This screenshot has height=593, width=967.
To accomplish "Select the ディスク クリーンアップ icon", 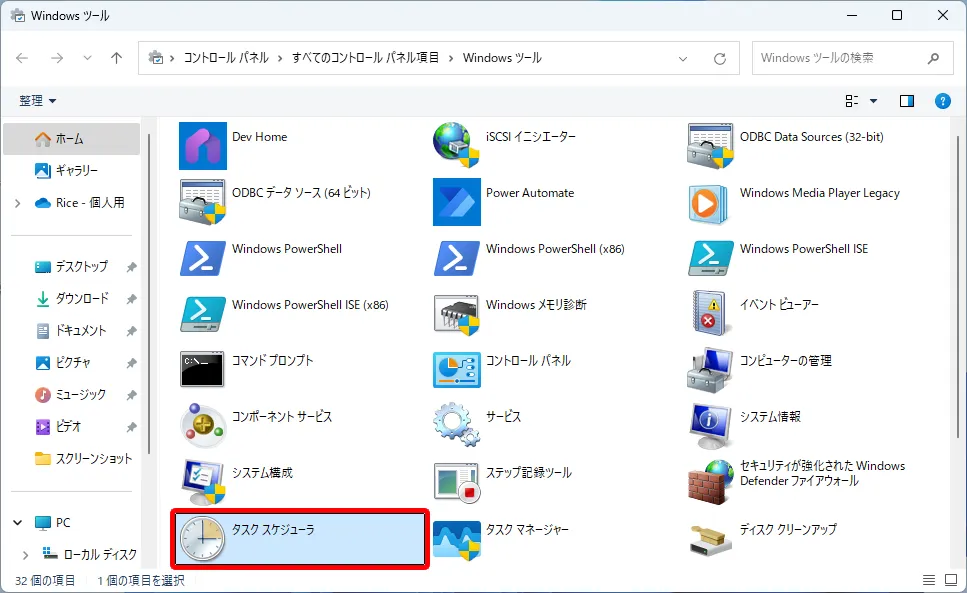I will tap(710, 541).
